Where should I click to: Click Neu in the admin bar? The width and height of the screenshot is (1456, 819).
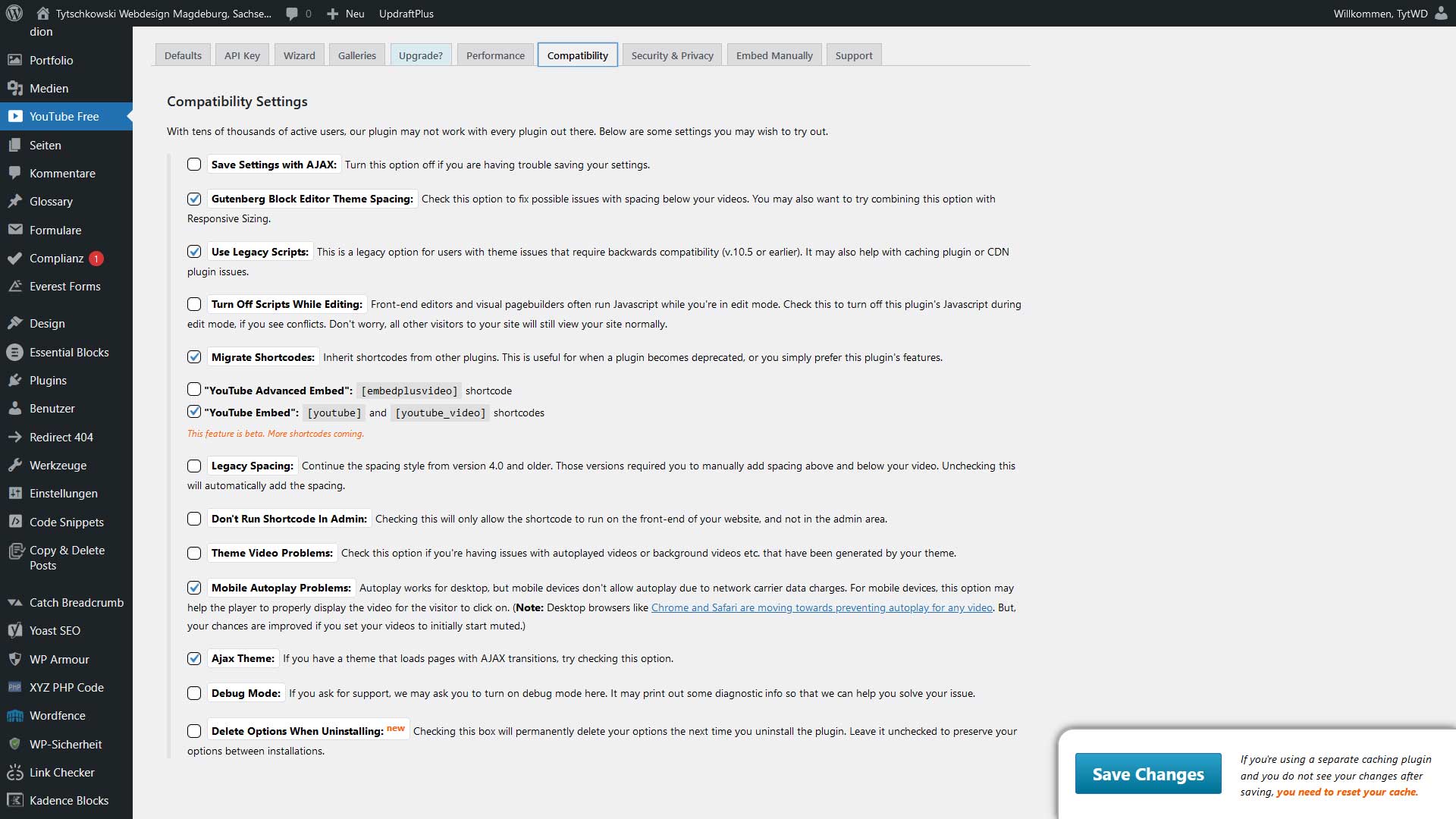[x=354, y=14]
